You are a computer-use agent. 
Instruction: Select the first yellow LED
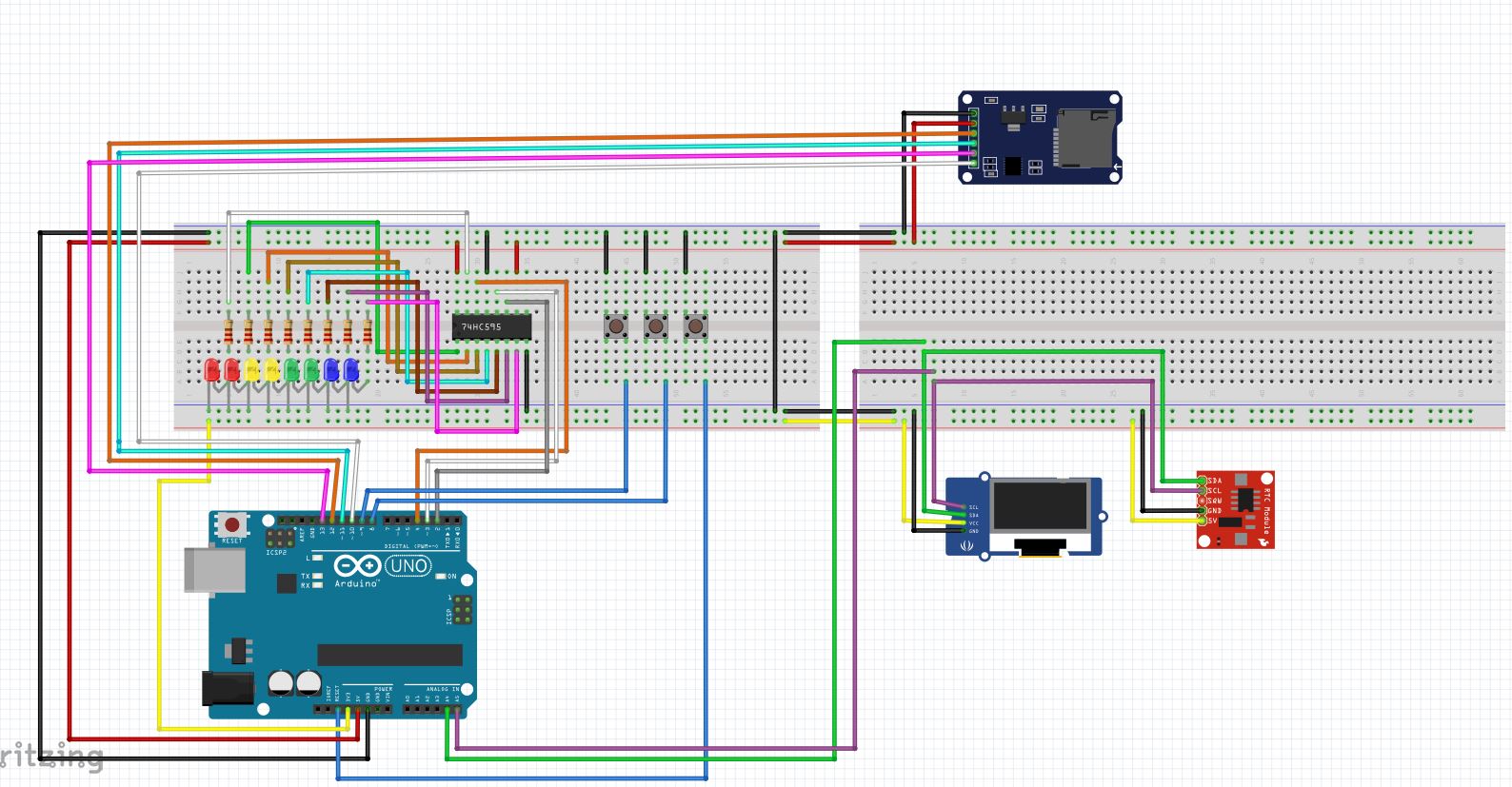tap(251, 369)
